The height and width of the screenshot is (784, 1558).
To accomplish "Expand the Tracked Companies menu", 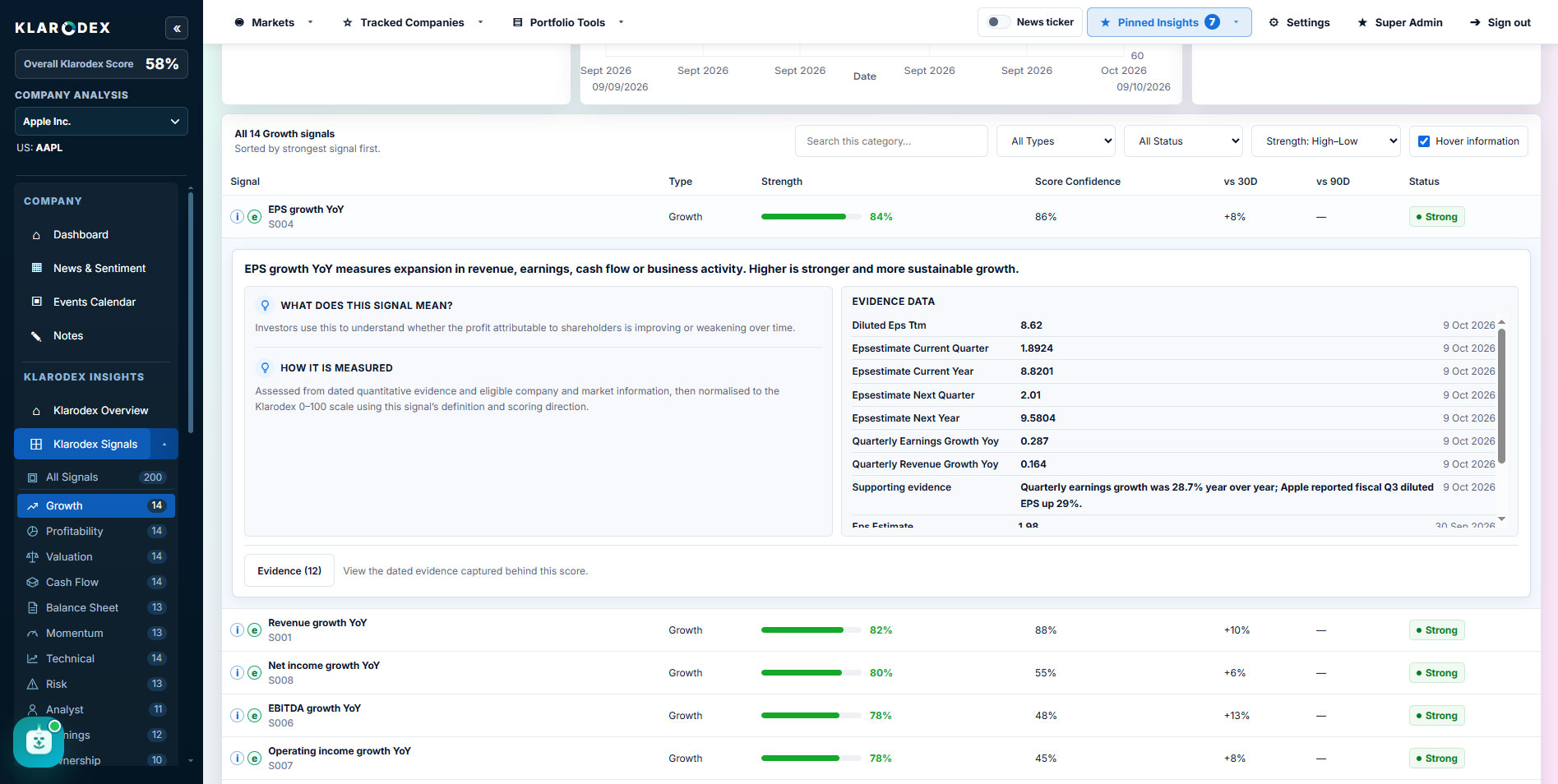I will (413, 22).
